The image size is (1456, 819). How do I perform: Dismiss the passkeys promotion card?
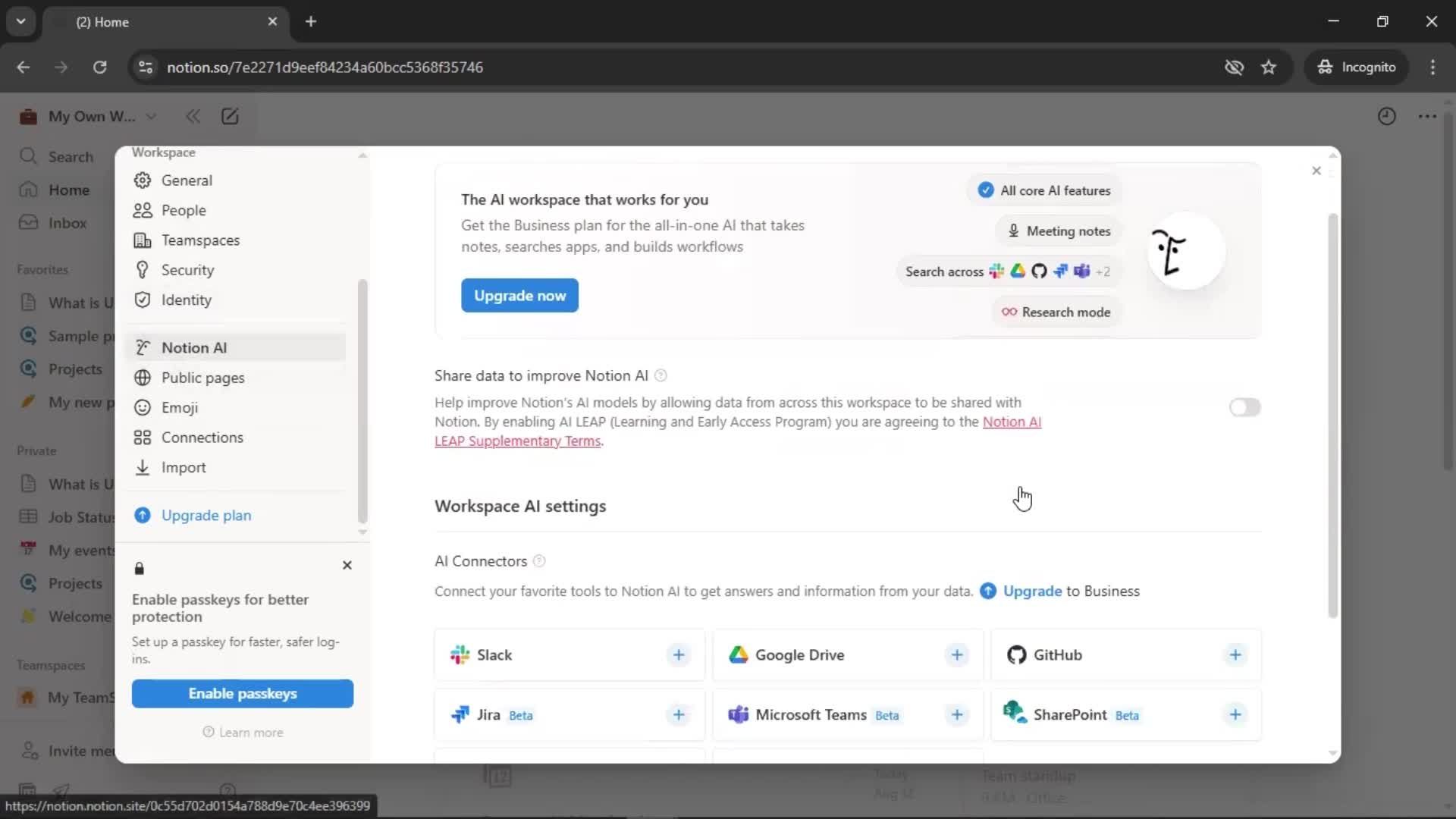click(x=347, y=565)
